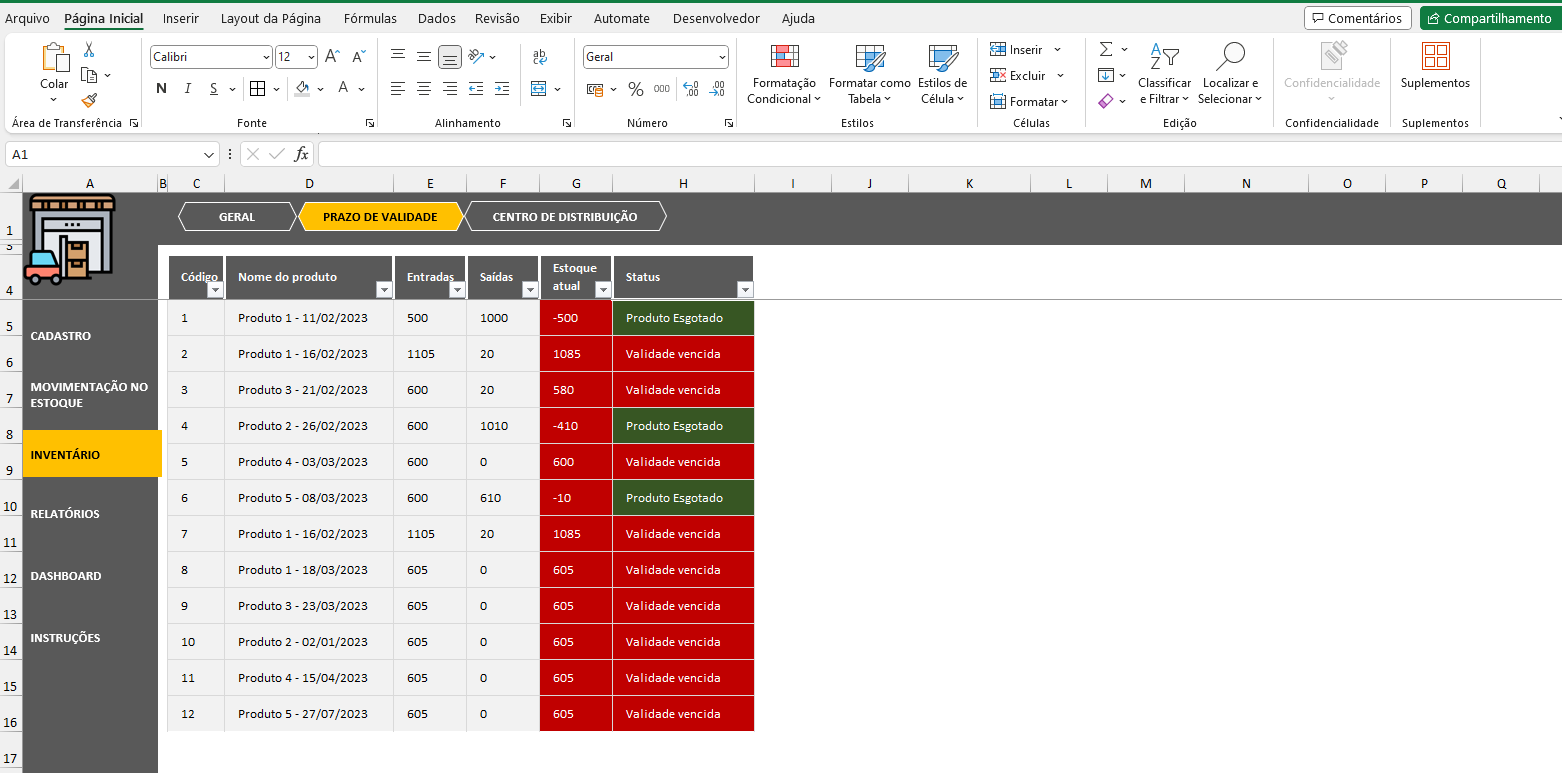Click the Comentários button

pyautogui.click(x=1358, y=18)
